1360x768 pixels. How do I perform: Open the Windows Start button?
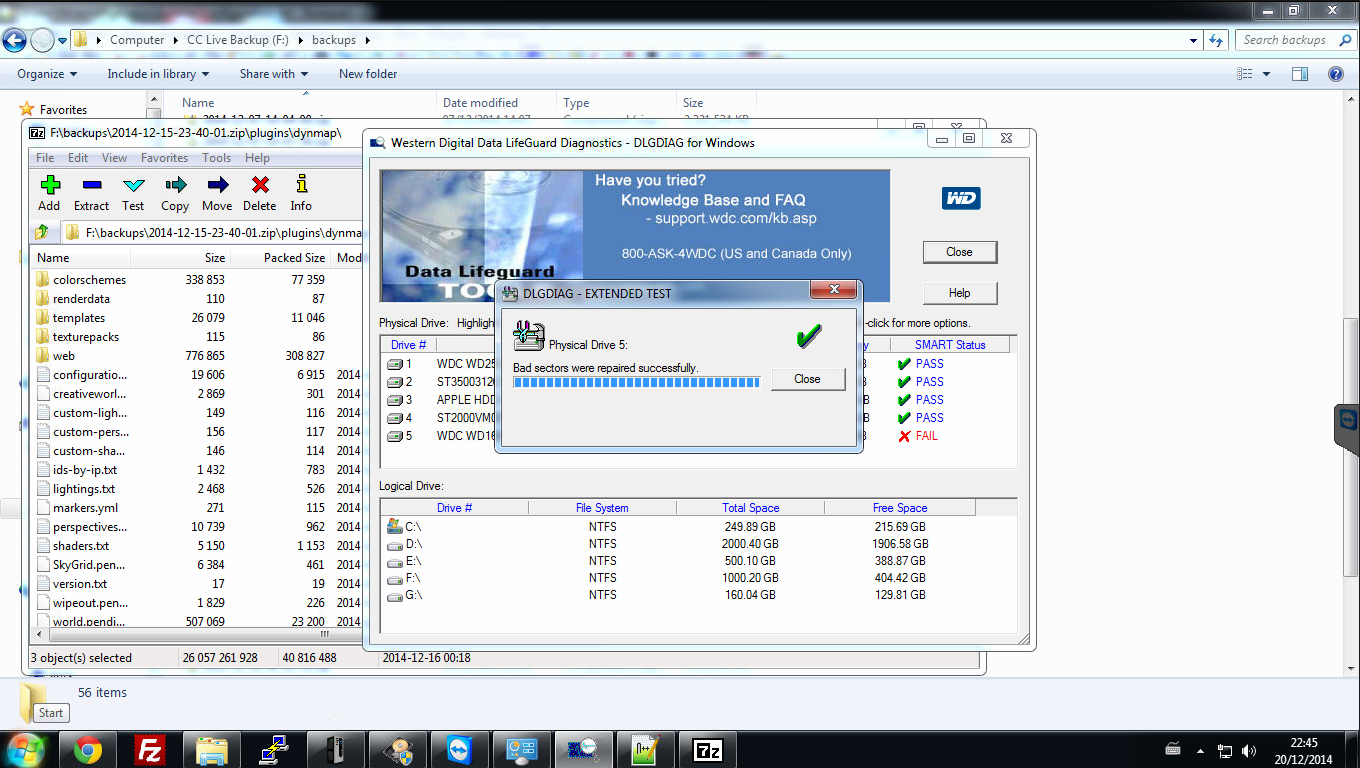click(25, 749)
